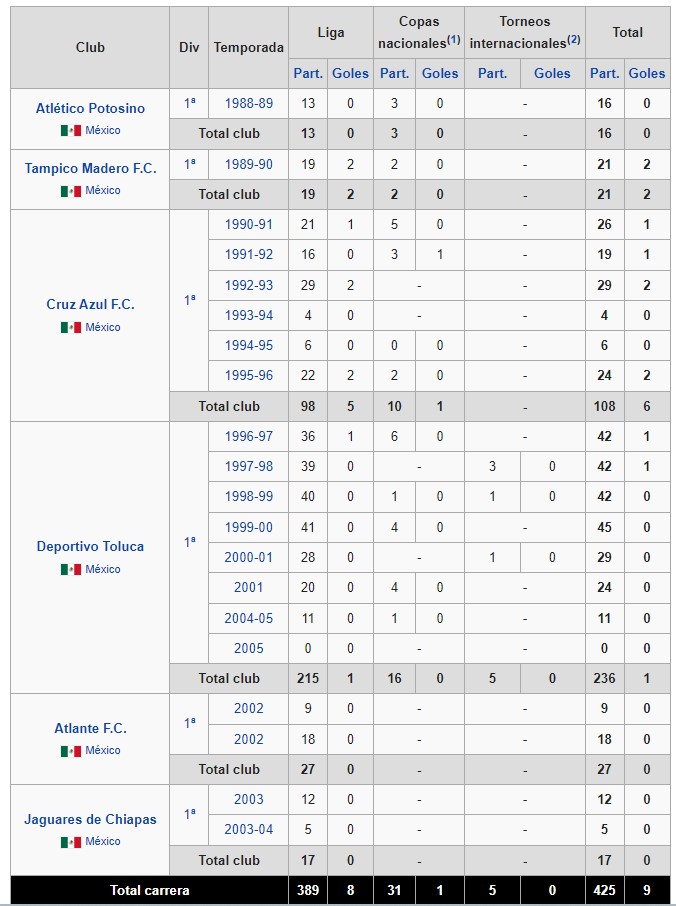Click the Mexico flag beneath Deportivo Toluca
This screenshot has width=676, height=906.
click(x=70, y=570)
